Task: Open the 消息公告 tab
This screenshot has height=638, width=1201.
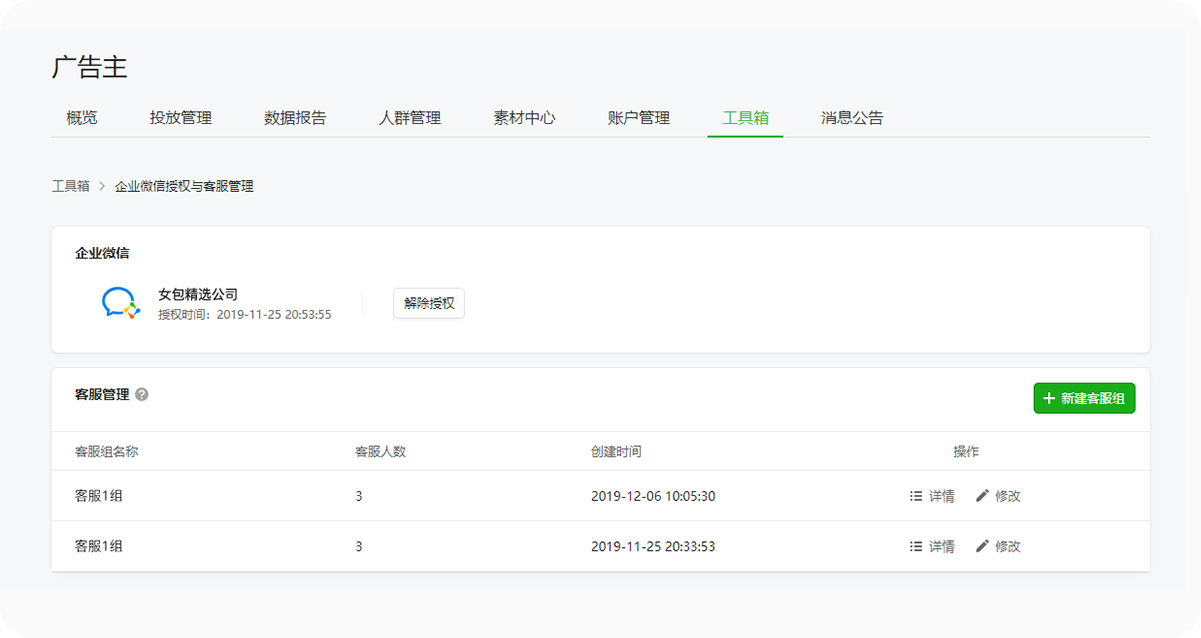Action: [x=852, y=118]
